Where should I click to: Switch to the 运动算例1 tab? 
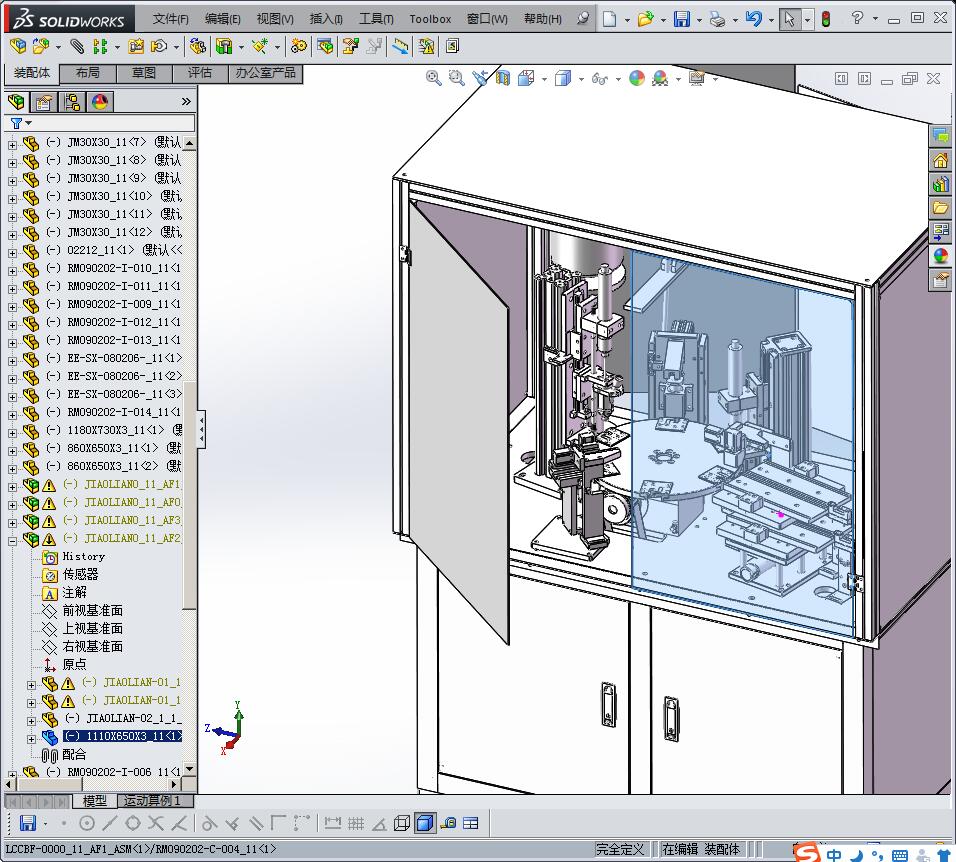coord(152,800)
